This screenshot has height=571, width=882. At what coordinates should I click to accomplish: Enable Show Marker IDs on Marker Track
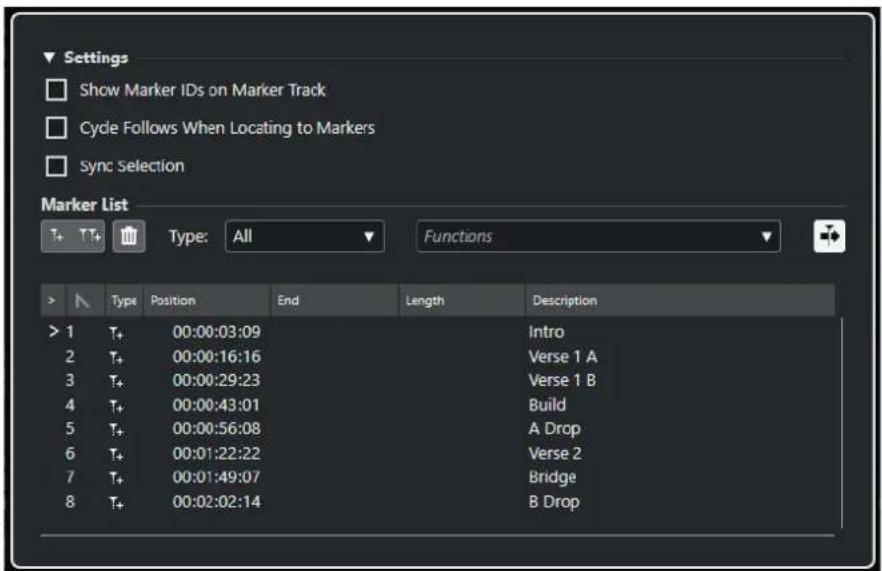[x=56, y=90]
